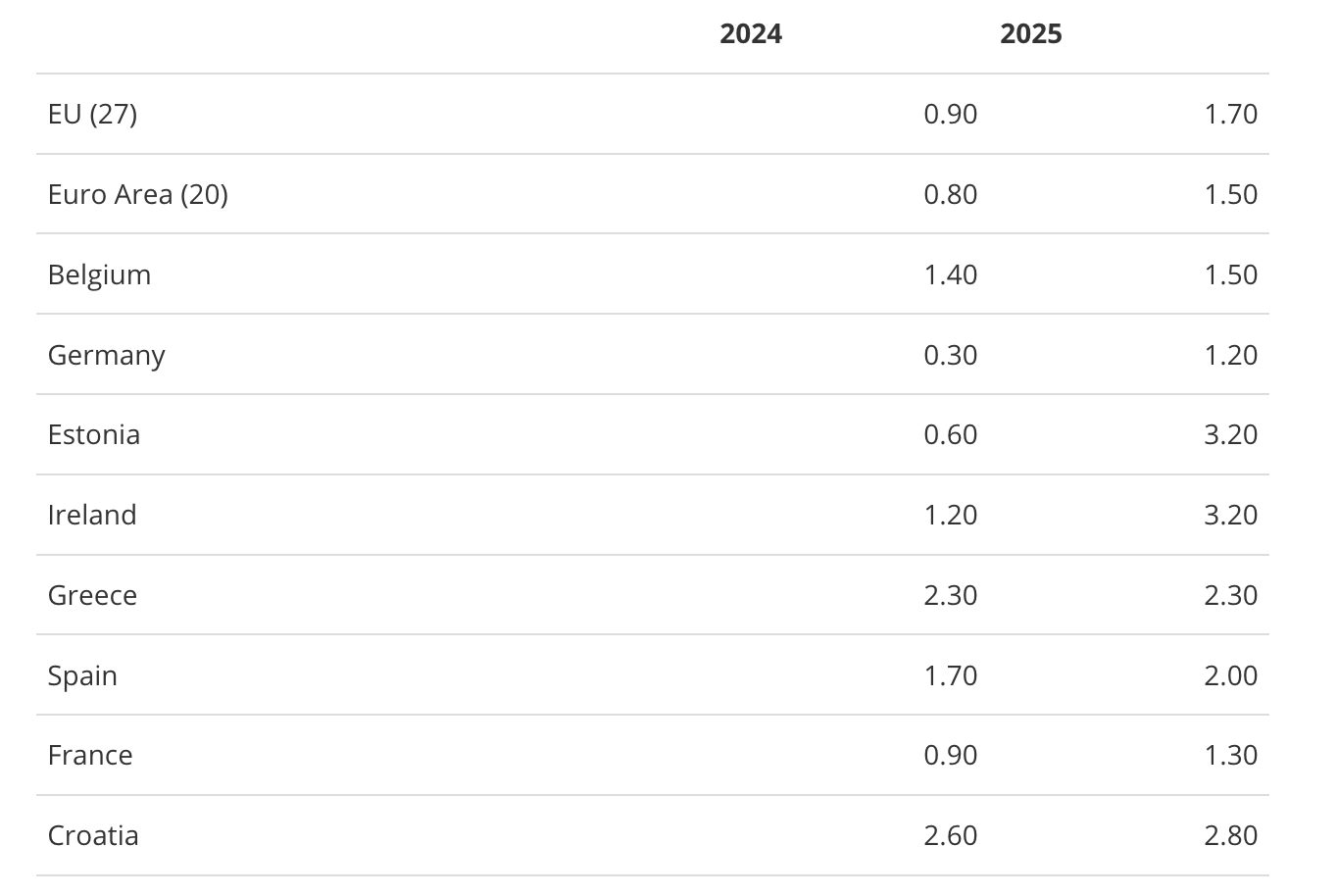Image resolution: width=1337 pixels, height=896 pixels.
Task: Select Euro Area's 2024 value 0.80
Action: (x=951, y=194)
